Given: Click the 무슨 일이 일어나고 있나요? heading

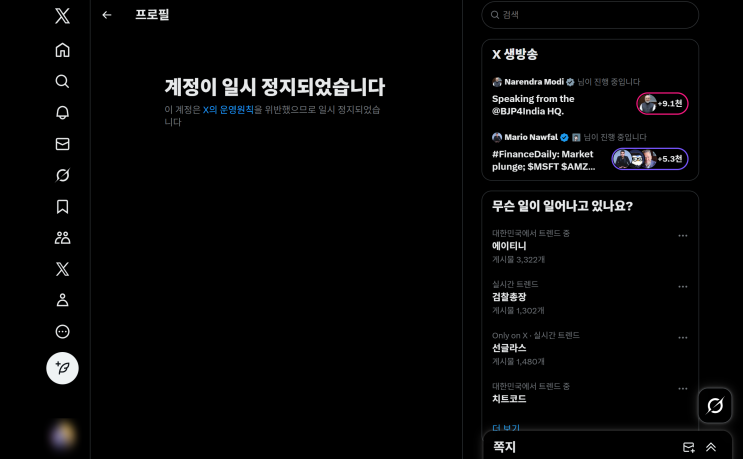Looking at the screenshot, I should coord(562,206).
